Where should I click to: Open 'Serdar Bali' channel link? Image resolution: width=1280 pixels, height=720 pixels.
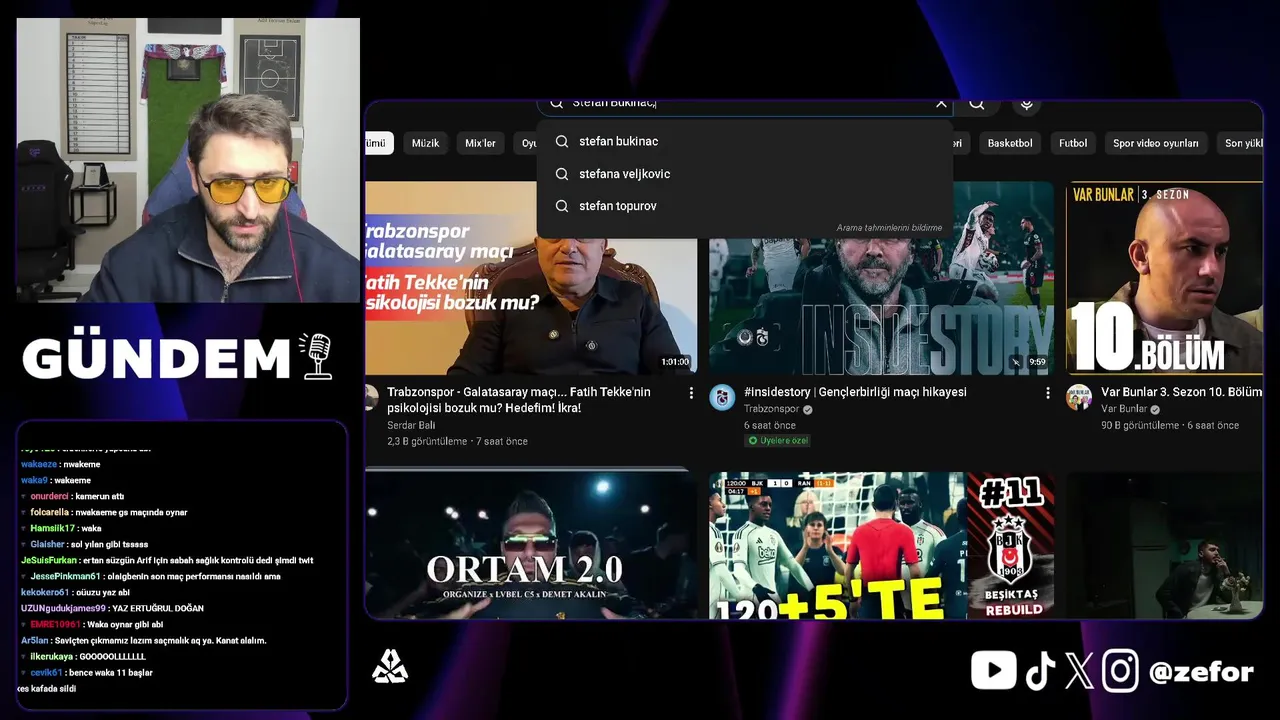(x=411, y=425)
